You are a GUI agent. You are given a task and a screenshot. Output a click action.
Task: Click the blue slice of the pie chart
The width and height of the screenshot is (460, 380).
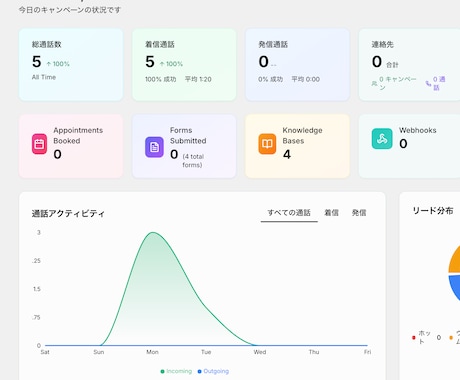456,287
